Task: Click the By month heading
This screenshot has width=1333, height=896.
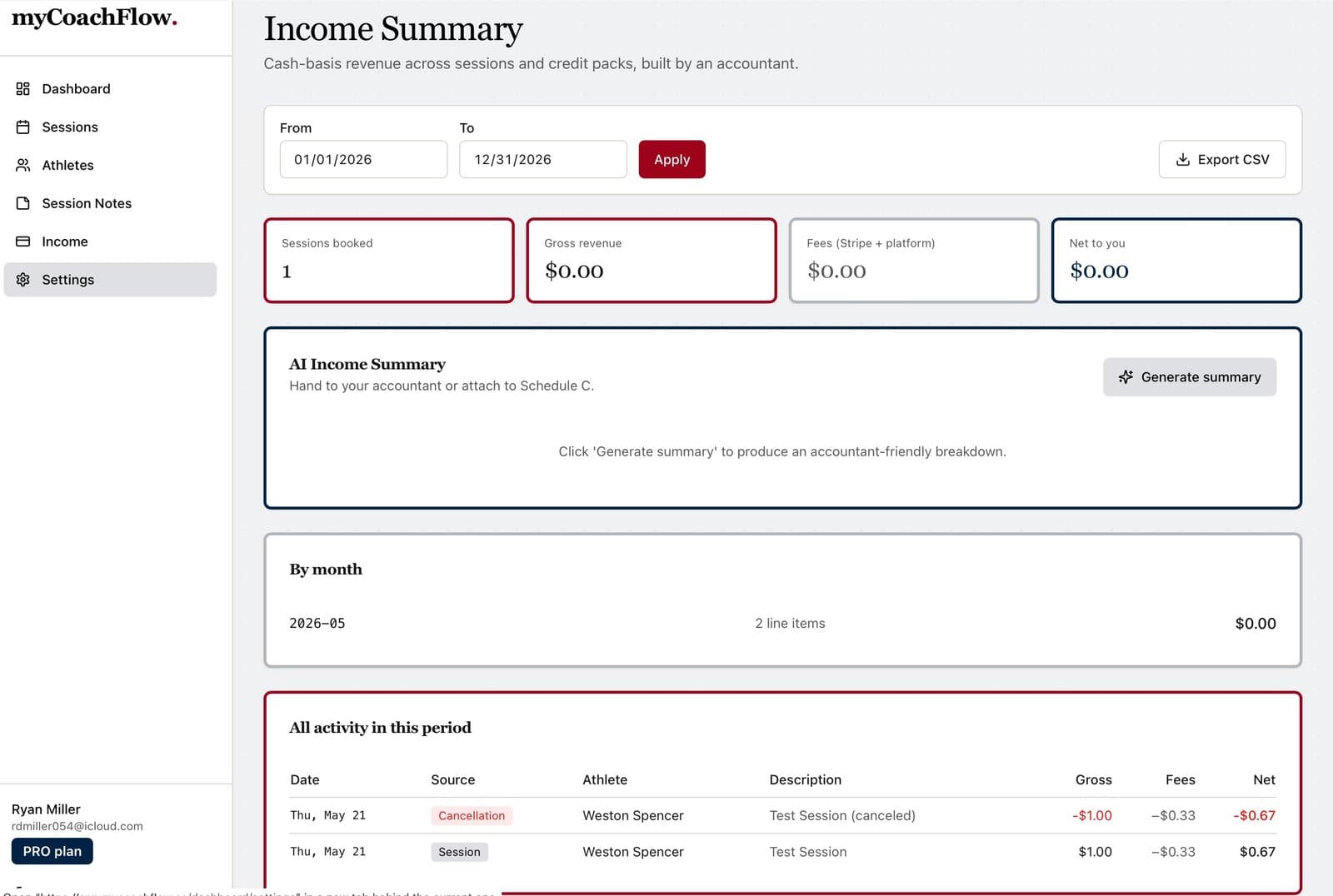Action: pyautogui.click(x=326, y=570)
